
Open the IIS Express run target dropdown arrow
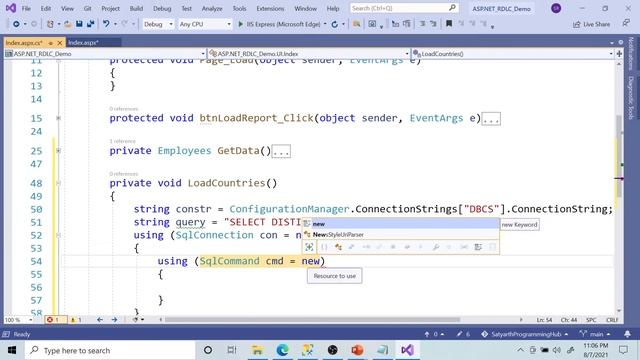[325, 24]
